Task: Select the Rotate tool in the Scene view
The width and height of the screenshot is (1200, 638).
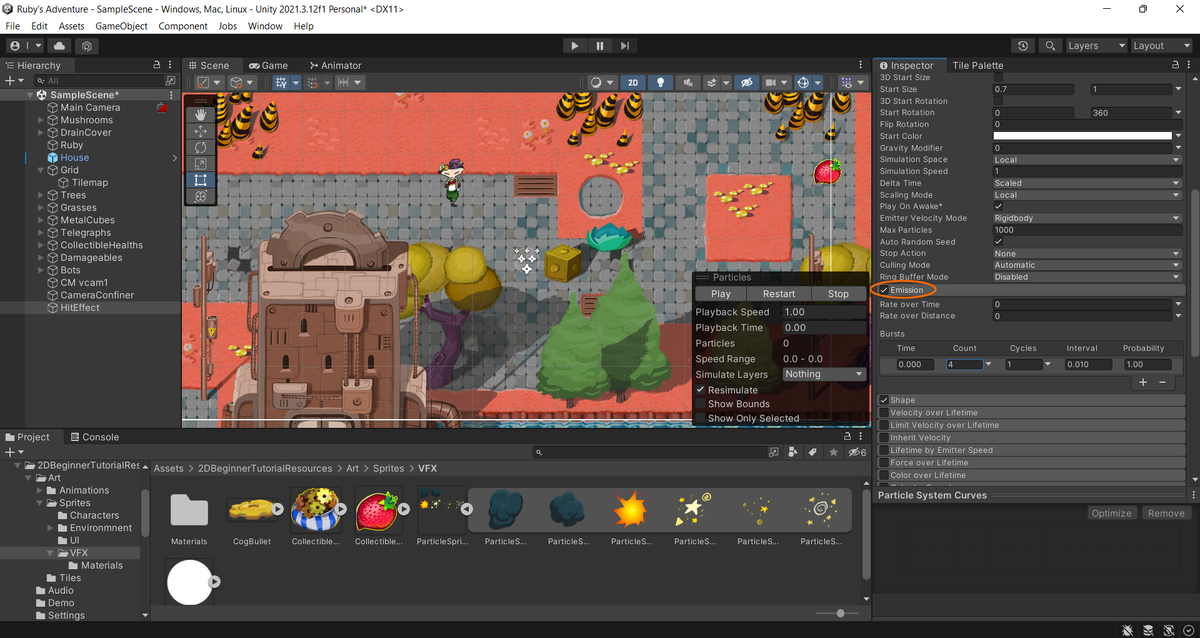Action: 200,147
